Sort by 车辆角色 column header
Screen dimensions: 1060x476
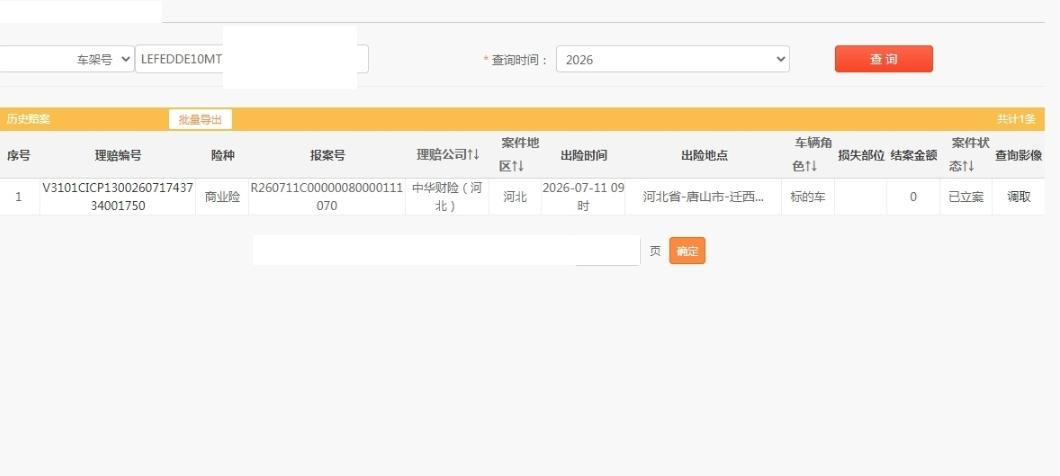812,154
